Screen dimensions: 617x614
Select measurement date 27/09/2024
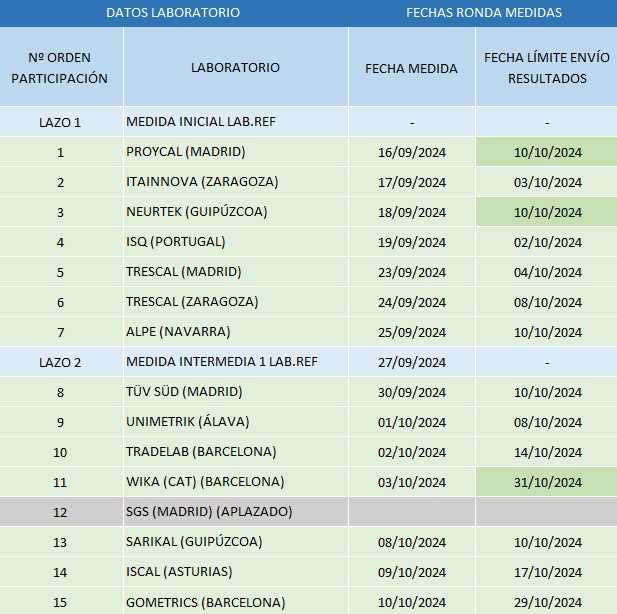point(412,362)
